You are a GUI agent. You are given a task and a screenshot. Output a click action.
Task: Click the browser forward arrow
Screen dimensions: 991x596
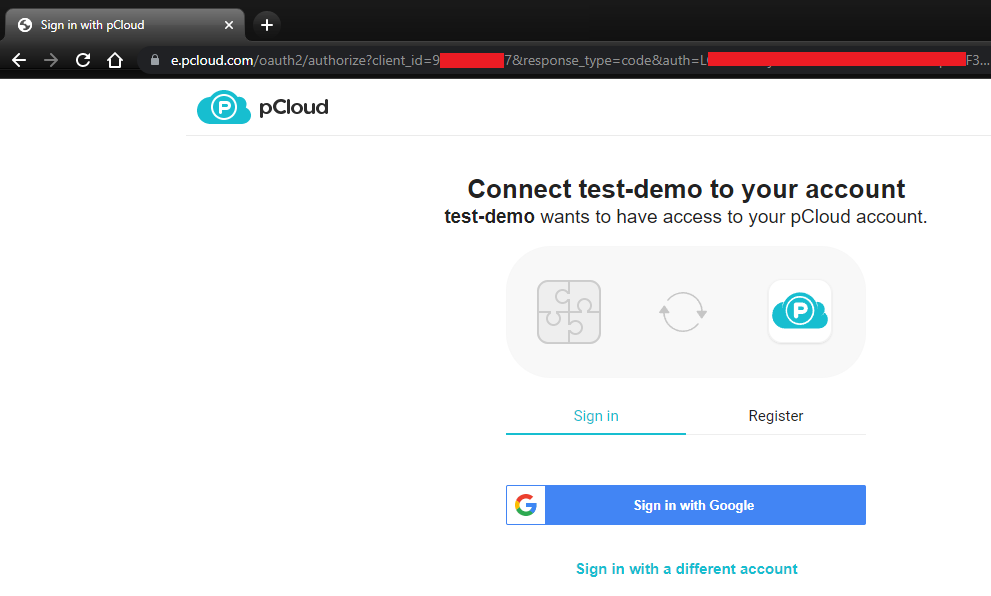click(51, 60)
